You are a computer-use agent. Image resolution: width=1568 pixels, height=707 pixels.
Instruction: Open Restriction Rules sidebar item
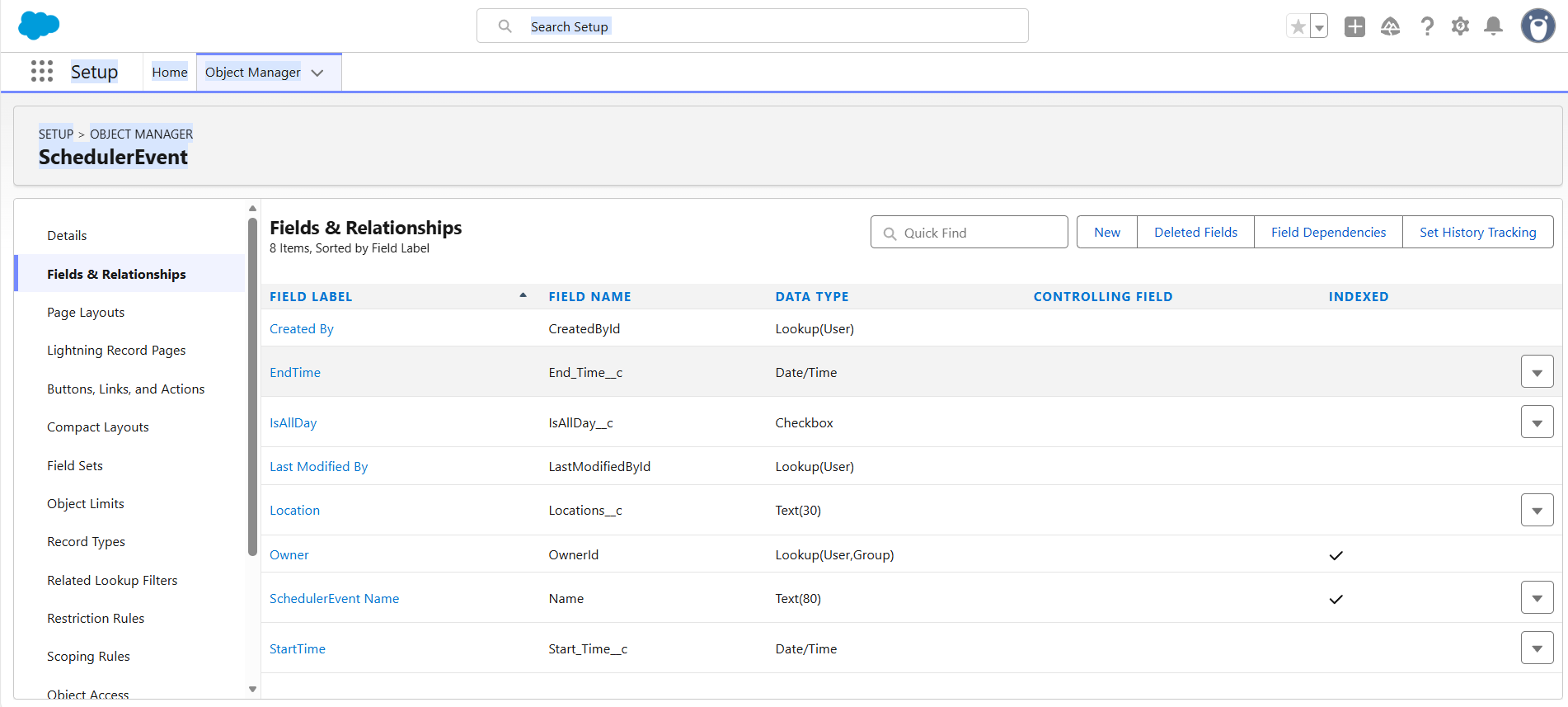[96, 619]
